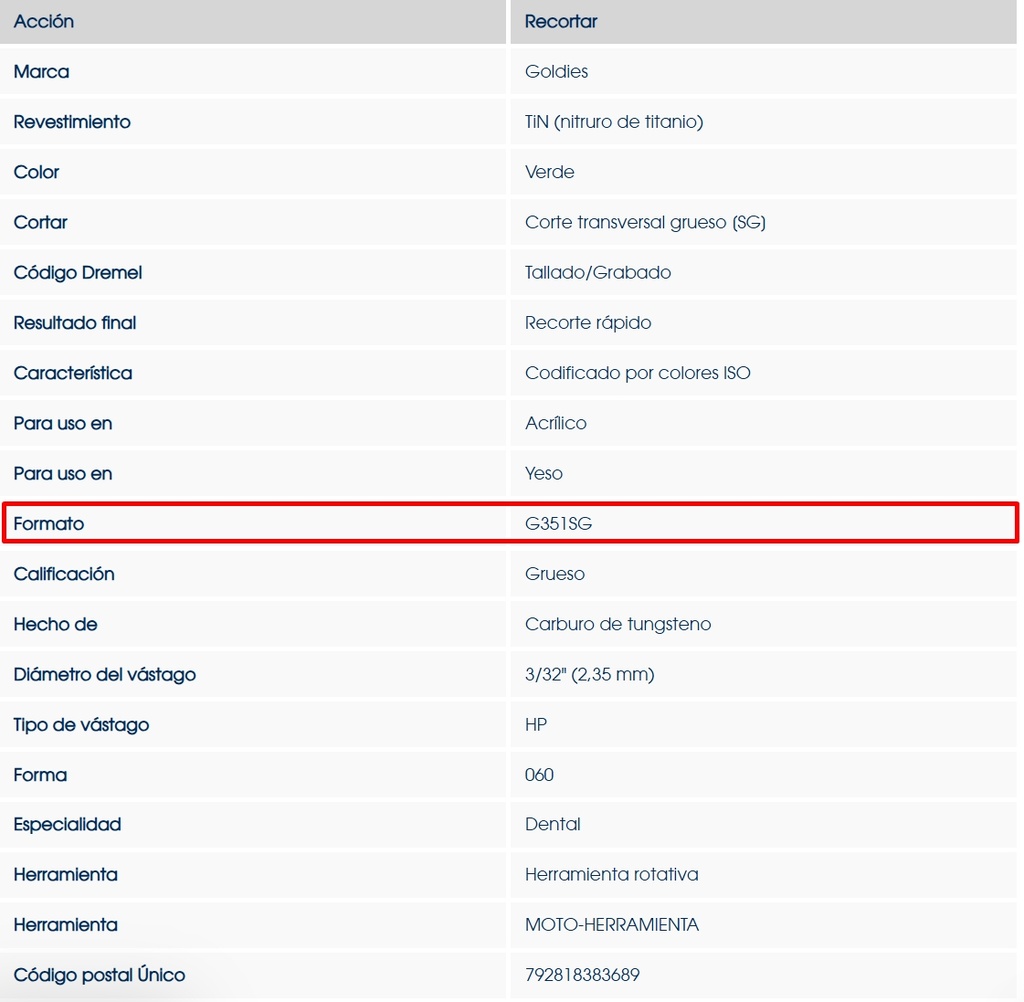The height and width of the screenshot is (1002, 1024).
Task: Click the Código Dremel label
Action: (78, 272)
